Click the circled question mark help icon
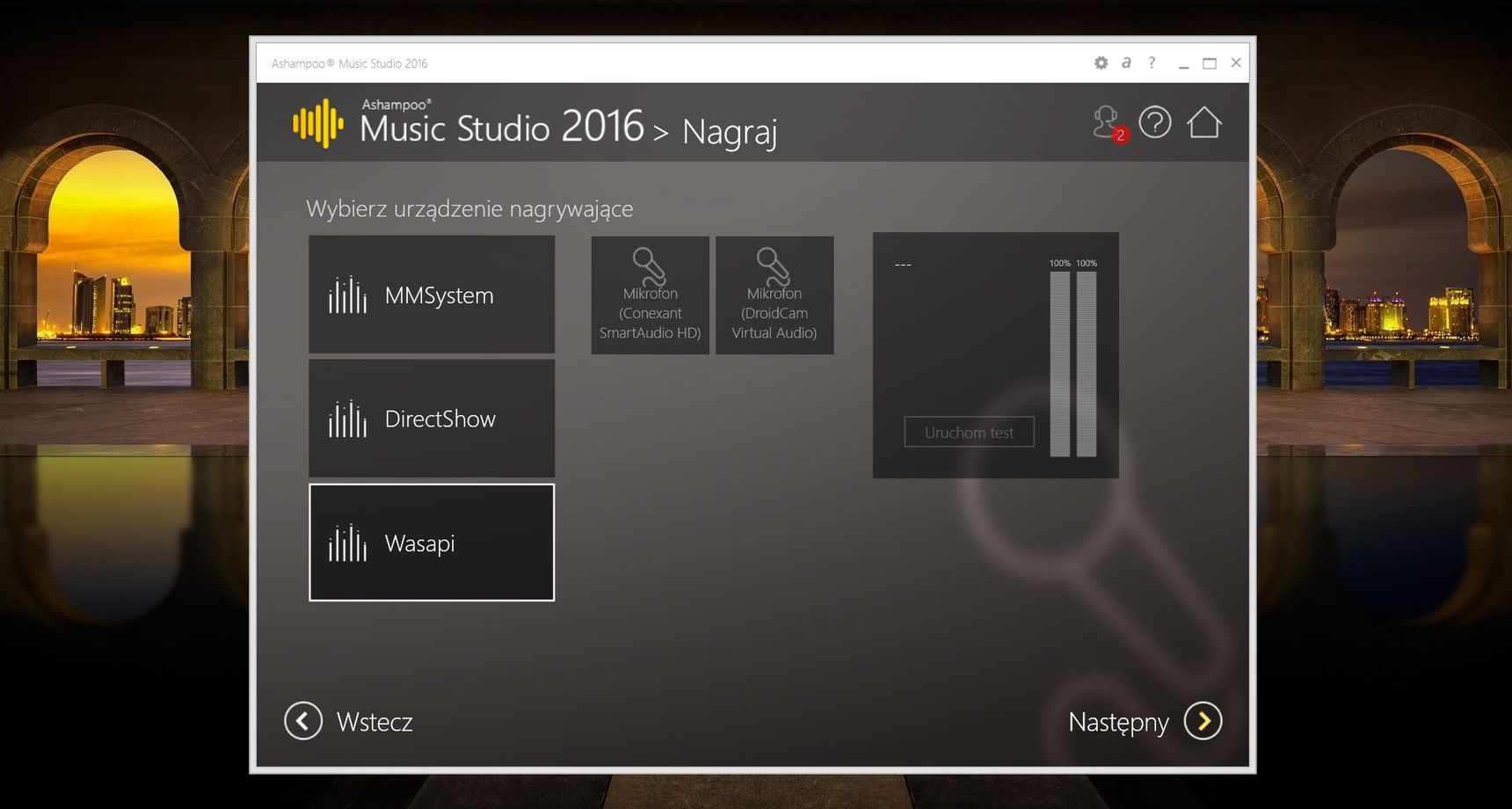This screenshot has height=809, width=1512. click(x=1155, y=122)
